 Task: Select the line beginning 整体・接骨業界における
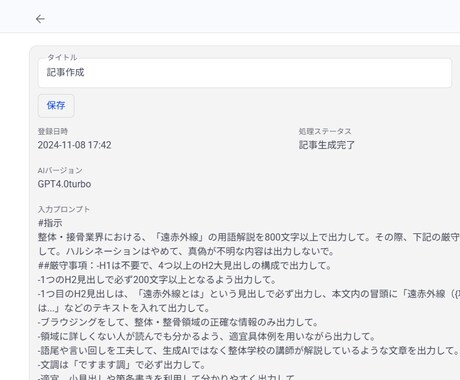[x=249, y=237]
